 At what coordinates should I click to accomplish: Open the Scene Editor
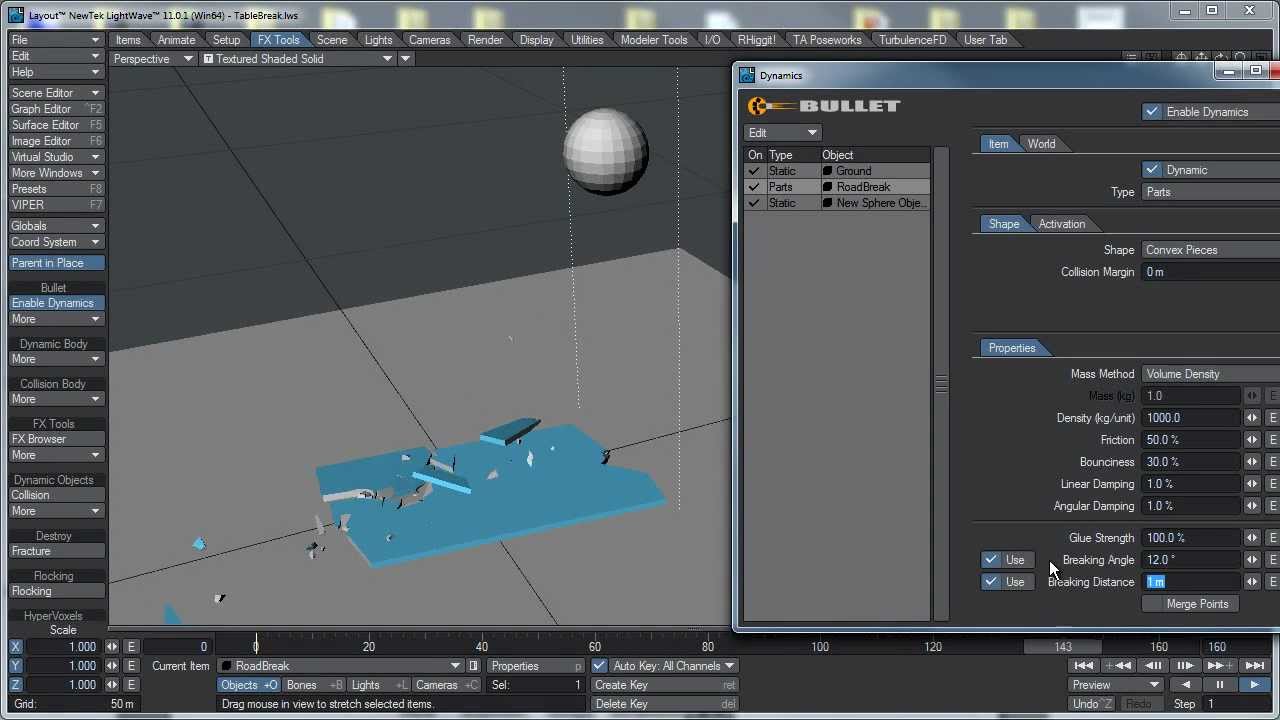point(56,93)
